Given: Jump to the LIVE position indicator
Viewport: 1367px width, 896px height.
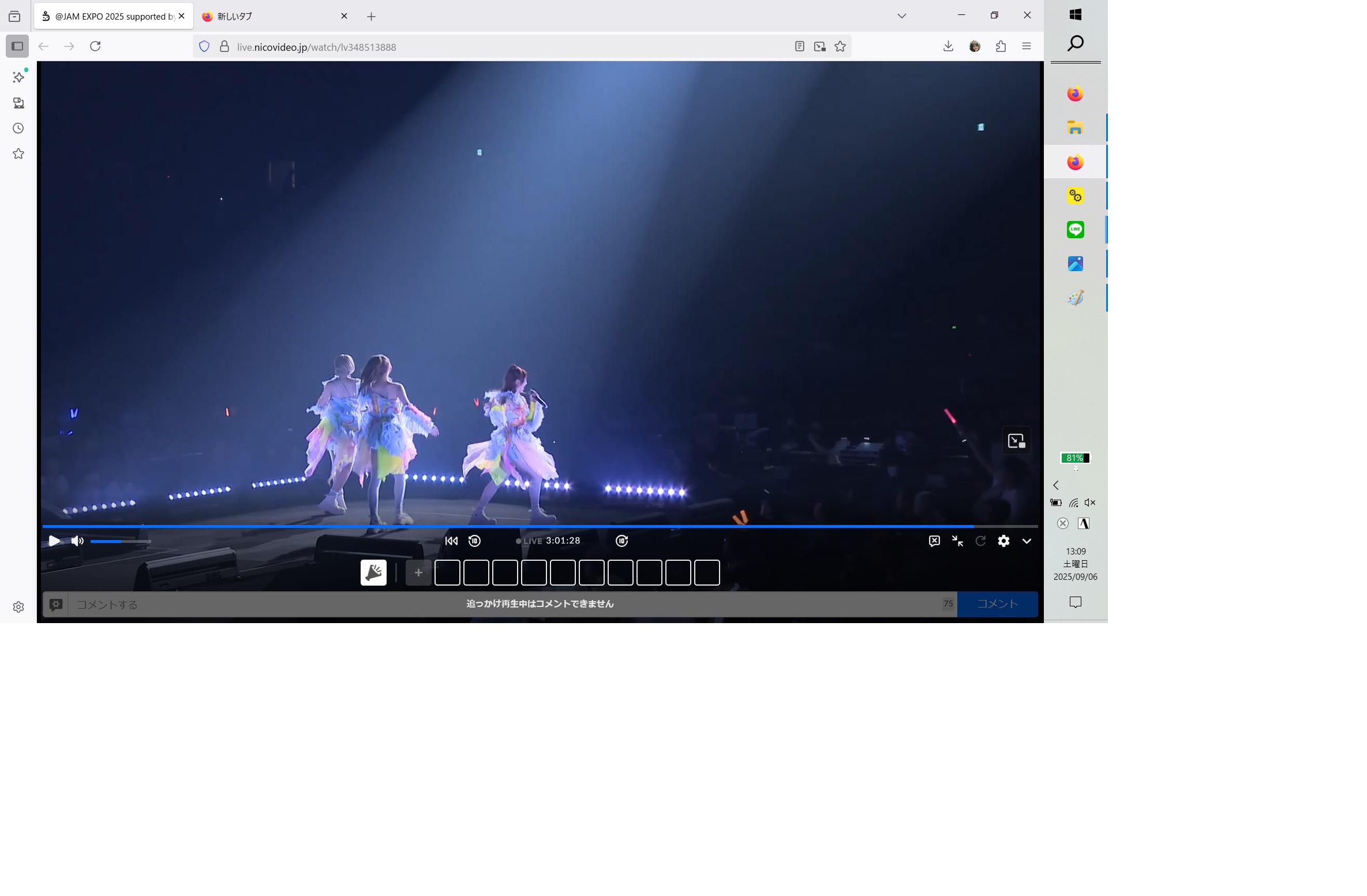Looking at the screenshot, I should (x=529, y=541).
